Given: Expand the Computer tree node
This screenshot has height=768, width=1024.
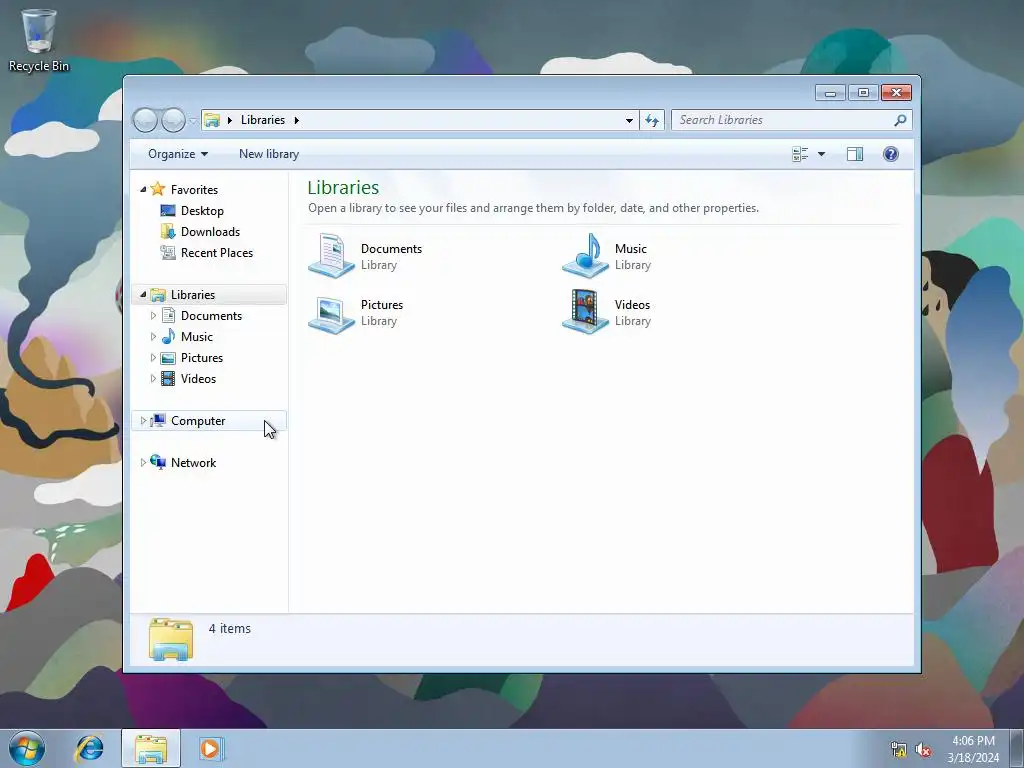Looking at the screenshot, I should [143, 421].
